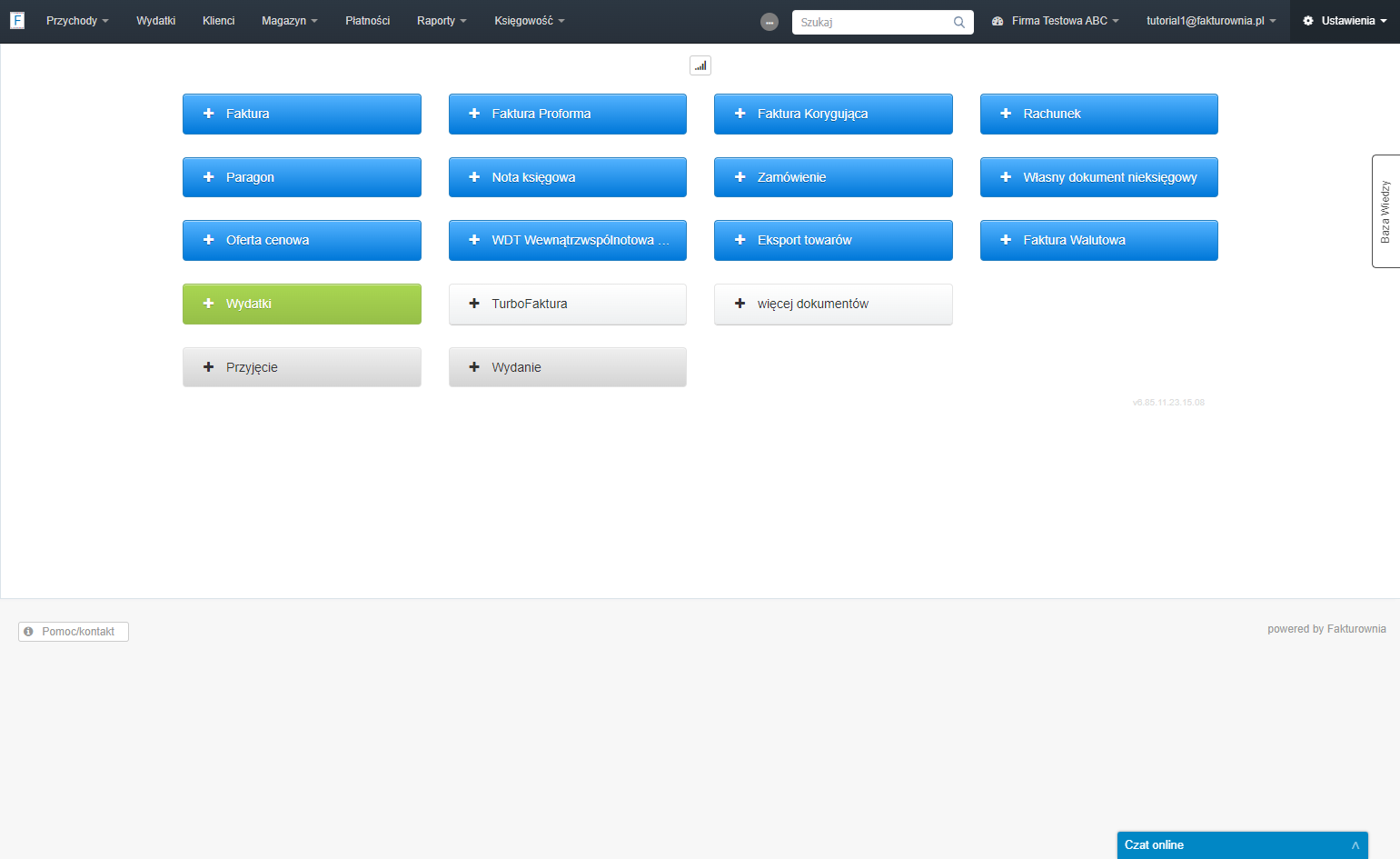Create a Faktura Korygująca
This screenshot has height=859, width=1400.
point(833,114)
